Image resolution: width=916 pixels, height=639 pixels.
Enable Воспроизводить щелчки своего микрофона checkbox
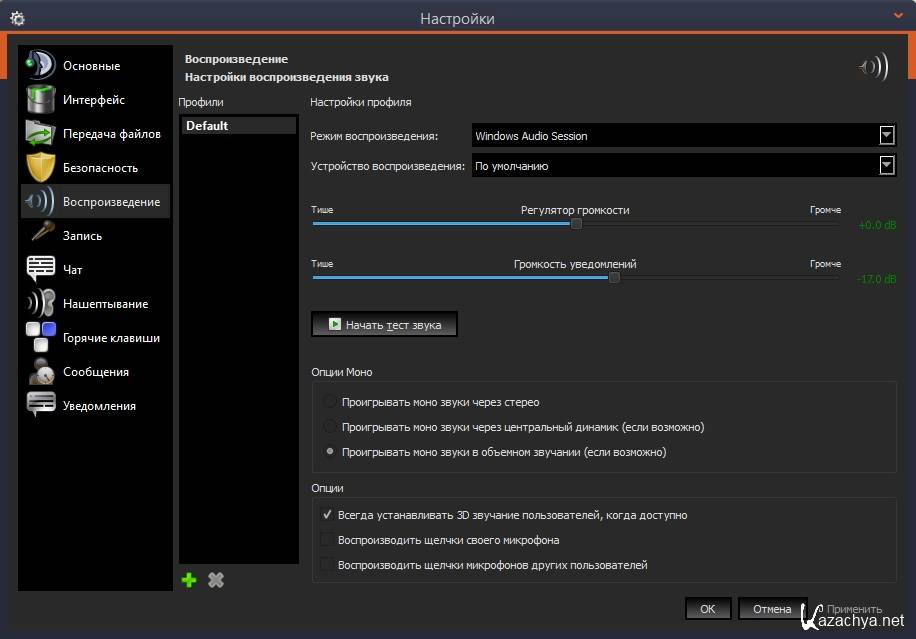coord(327,540)
